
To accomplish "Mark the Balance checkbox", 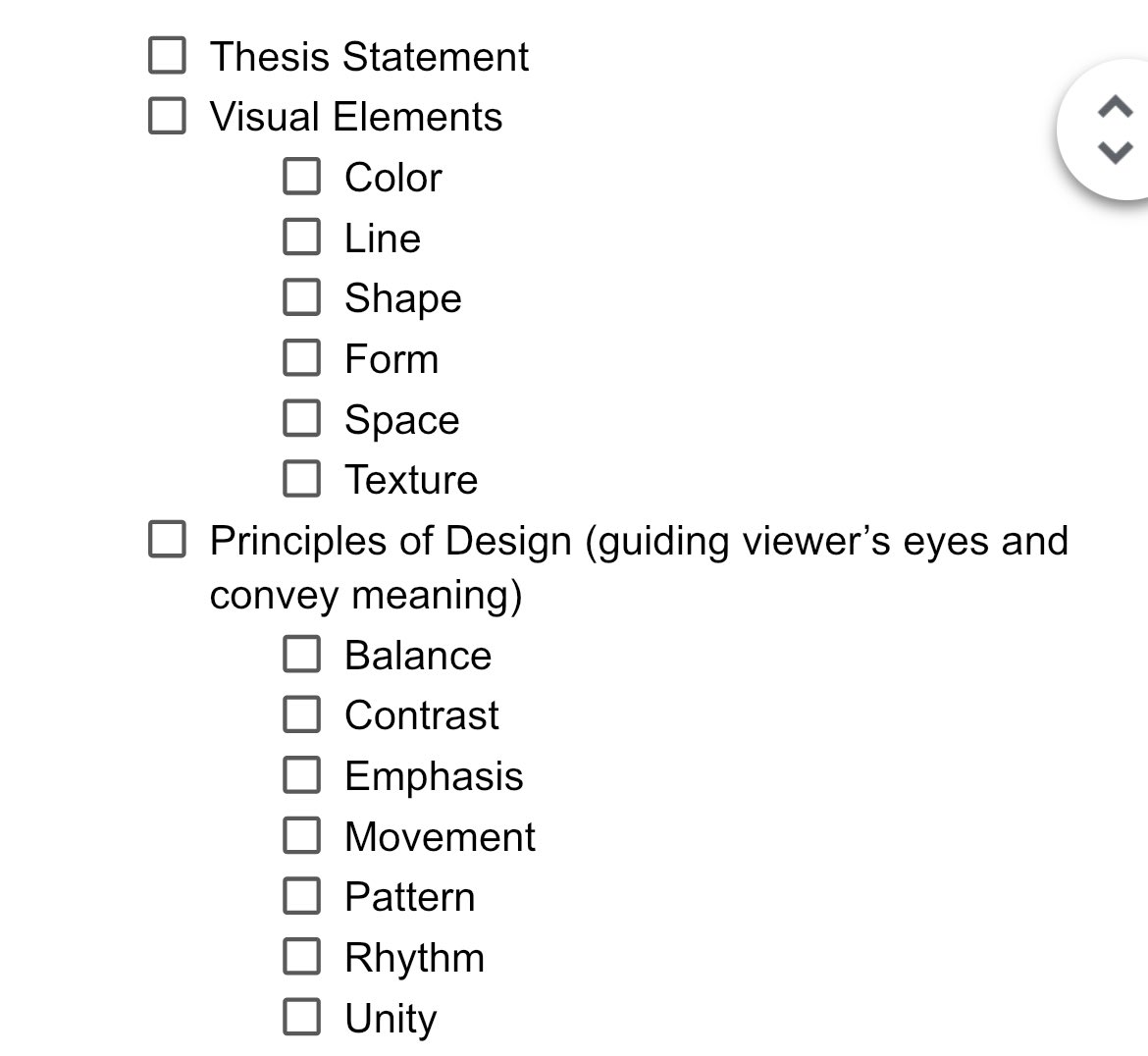I will click(x=301, y=654).
